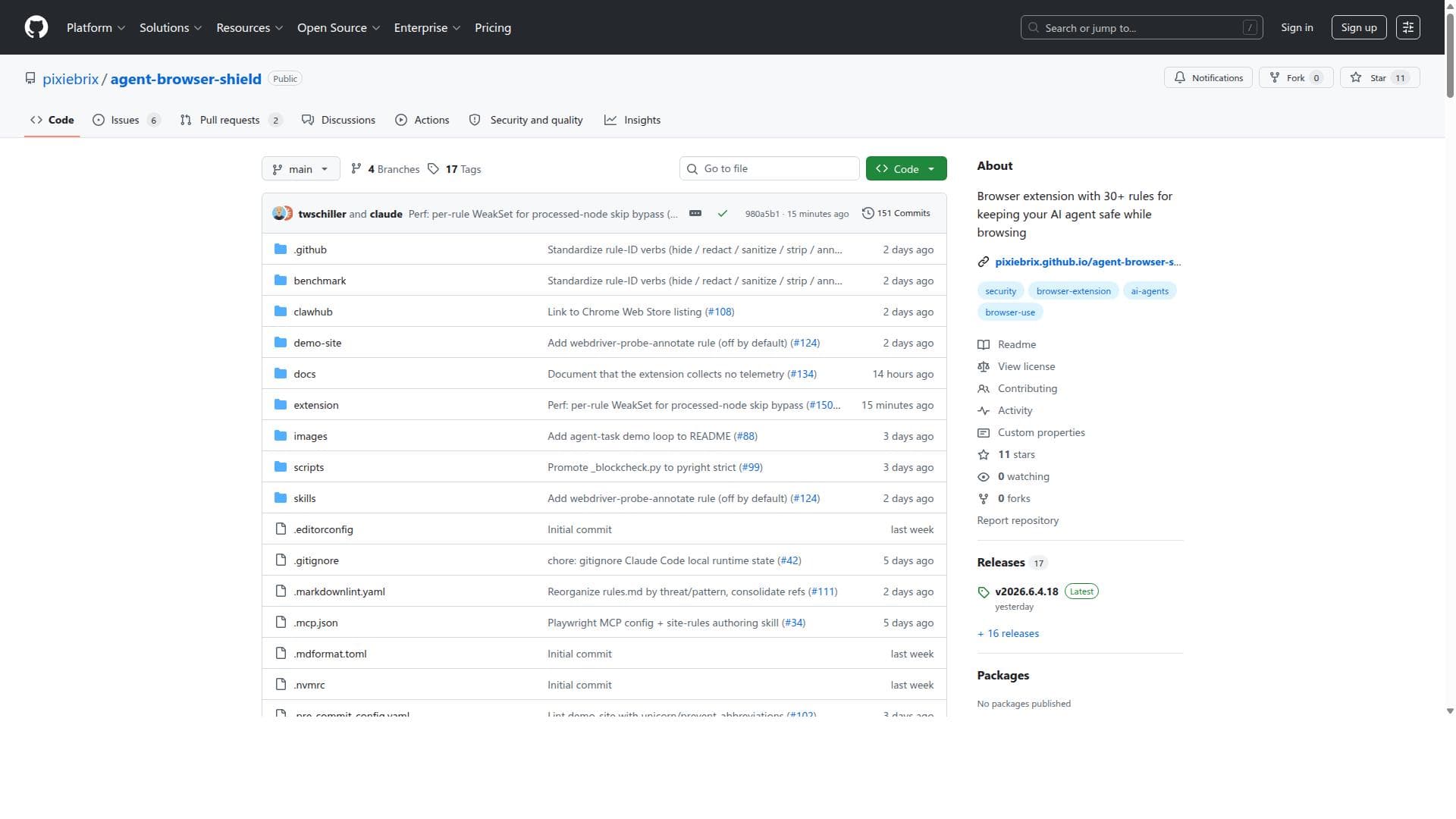
Task: Switch to the Code tab
Action: (x=52, y=120)
